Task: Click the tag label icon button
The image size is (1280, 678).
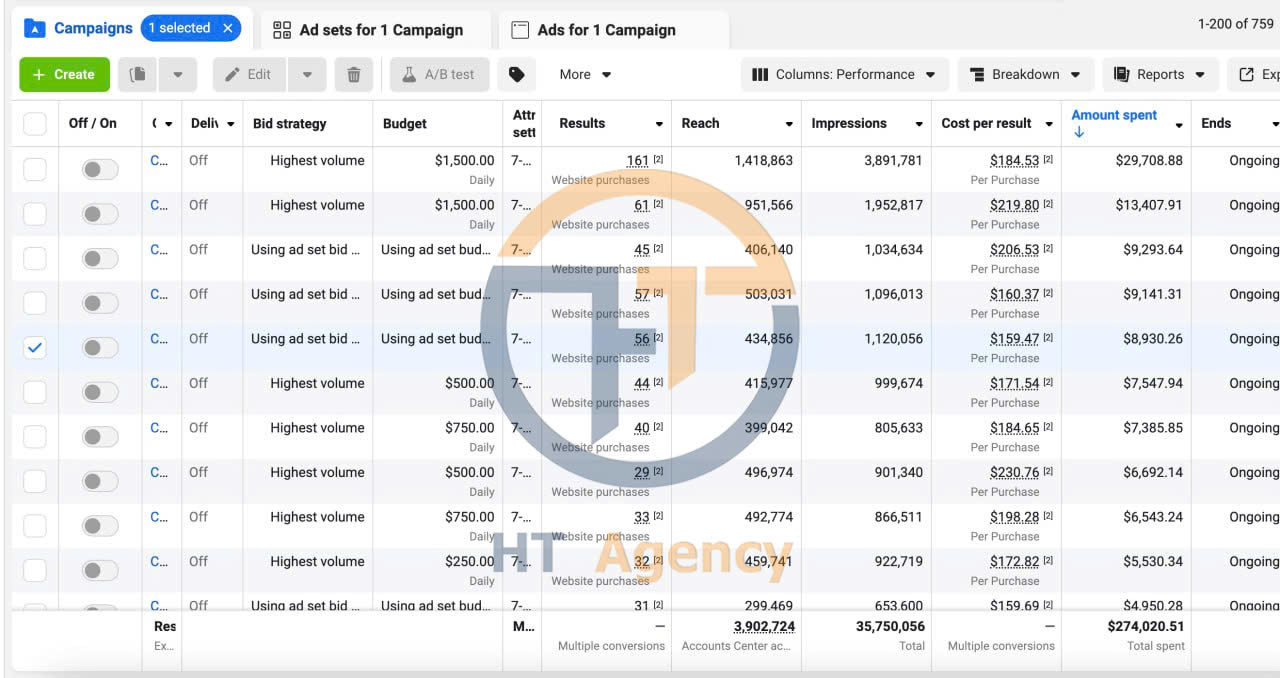Action: tap(517, 74)
